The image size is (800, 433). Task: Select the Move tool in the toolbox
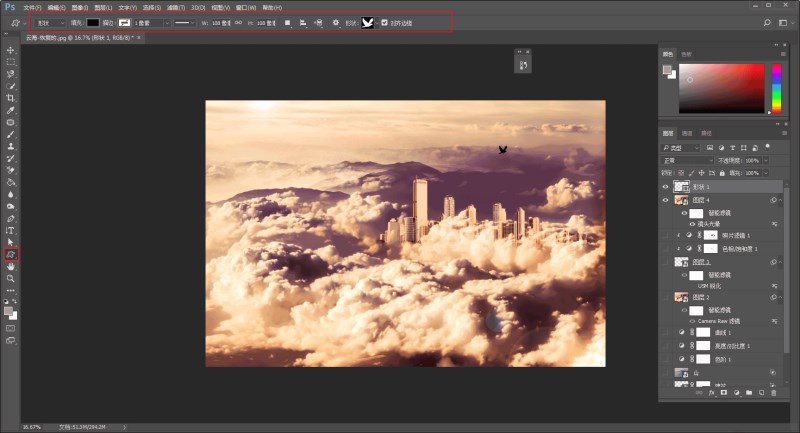(x=11, y=50)
